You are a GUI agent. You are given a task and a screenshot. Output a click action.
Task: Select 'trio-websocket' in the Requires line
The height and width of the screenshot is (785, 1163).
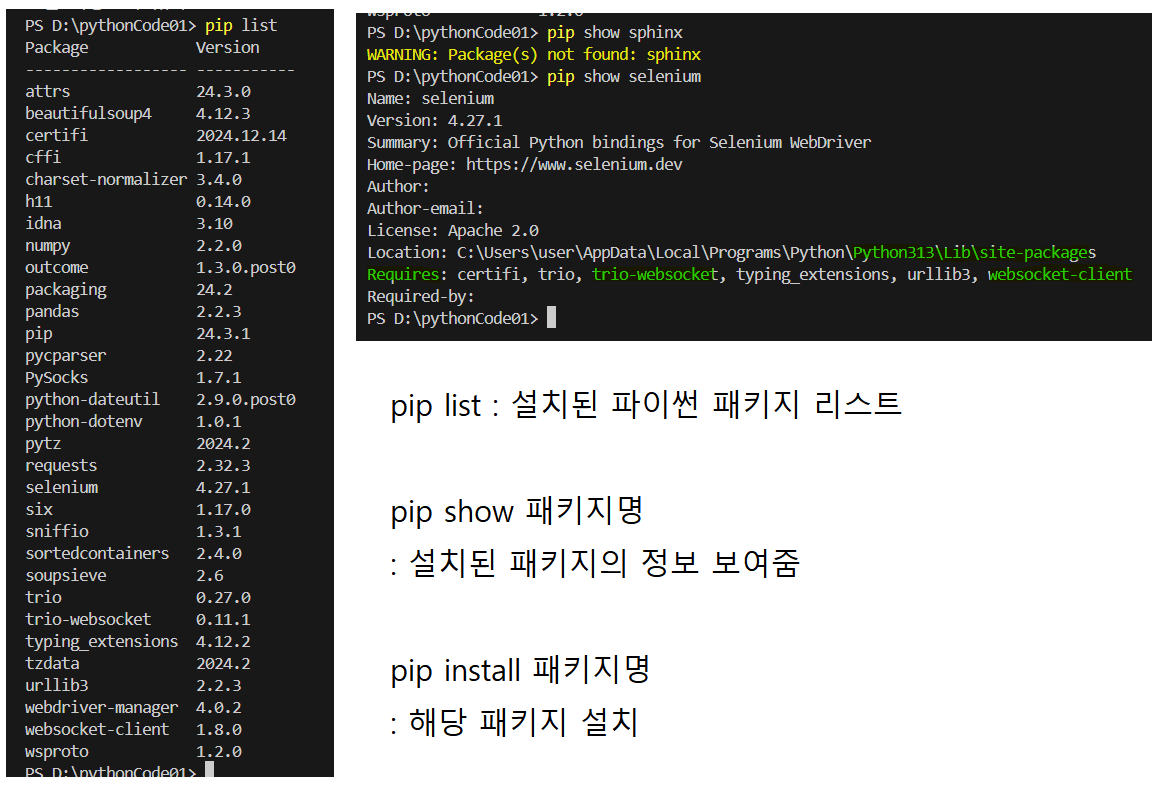point(655,275)
